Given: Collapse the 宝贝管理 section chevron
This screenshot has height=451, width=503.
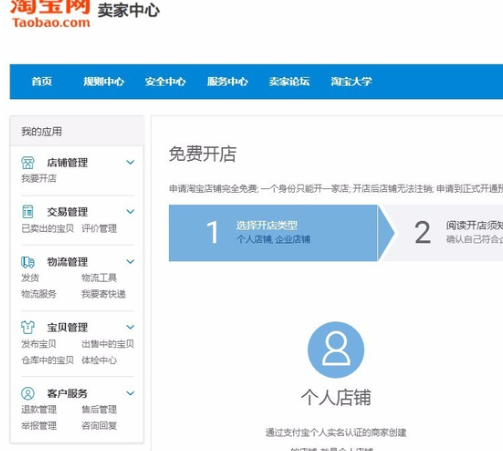Looking at the screenshot, I should [130, 327].
